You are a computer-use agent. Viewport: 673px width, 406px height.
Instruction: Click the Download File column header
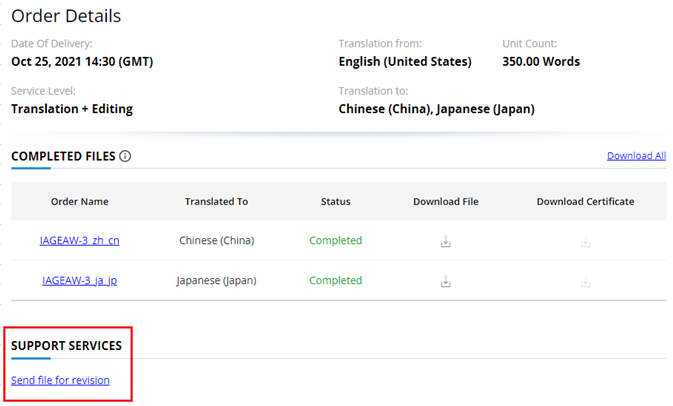coord(446,201)
